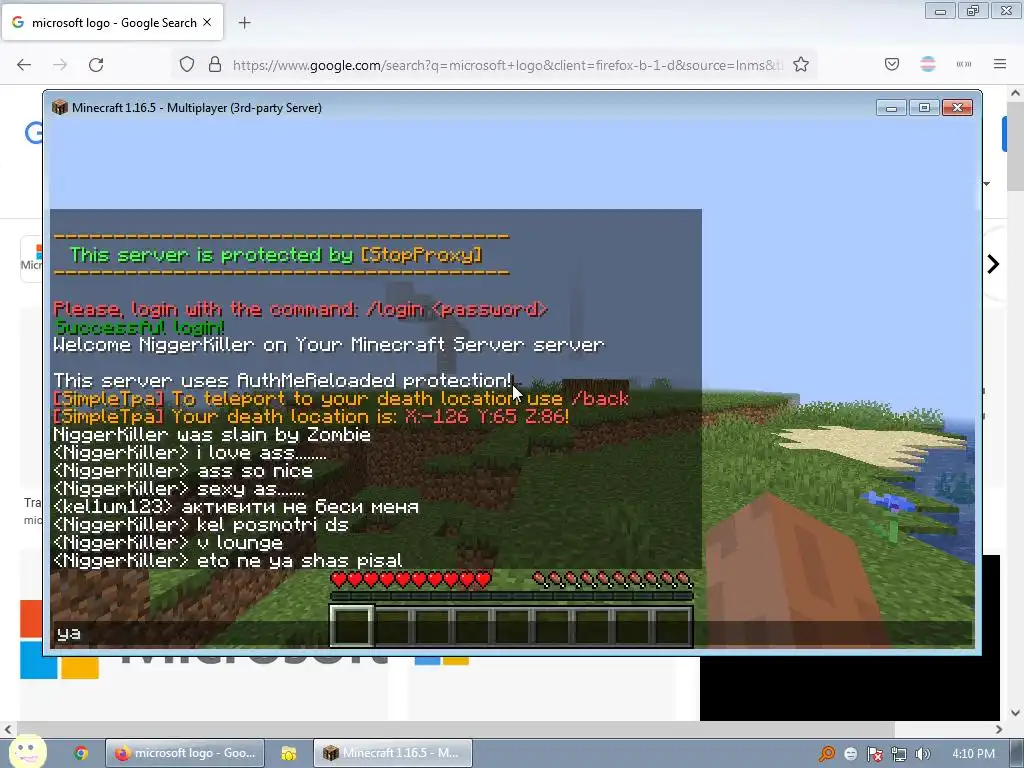Click extension icon beside the account avatar
Image resolution: width=1024 pixels, height=768 pixels.
(964, 64)
